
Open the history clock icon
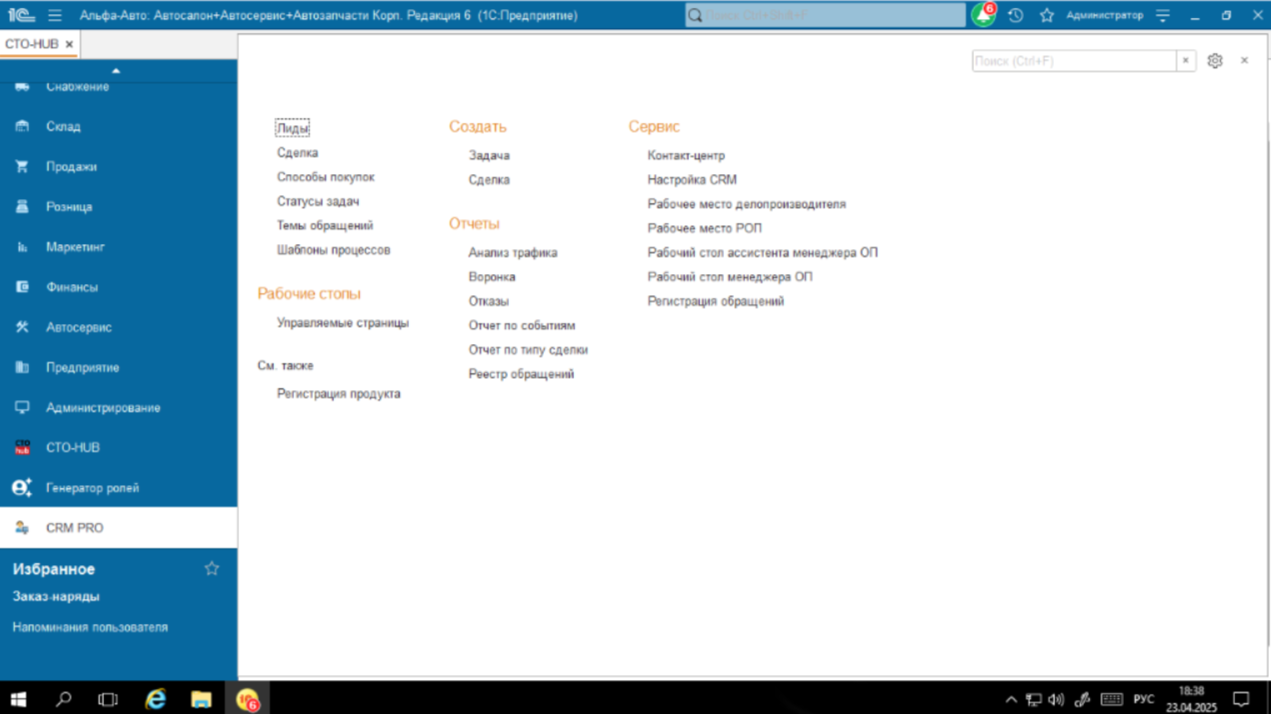pos(1015,15)
